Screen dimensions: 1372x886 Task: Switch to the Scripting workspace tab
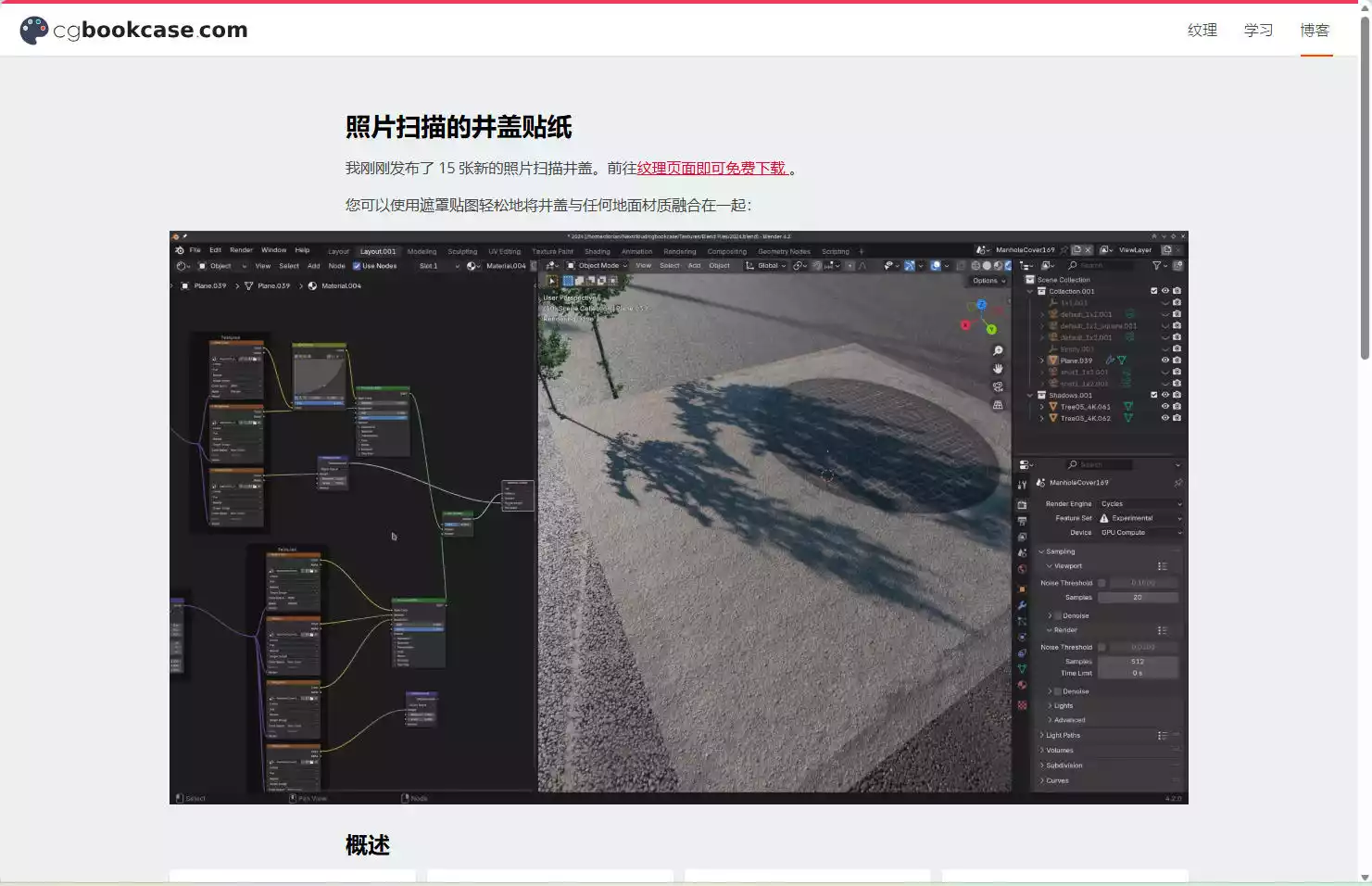[x=835, y=251]
